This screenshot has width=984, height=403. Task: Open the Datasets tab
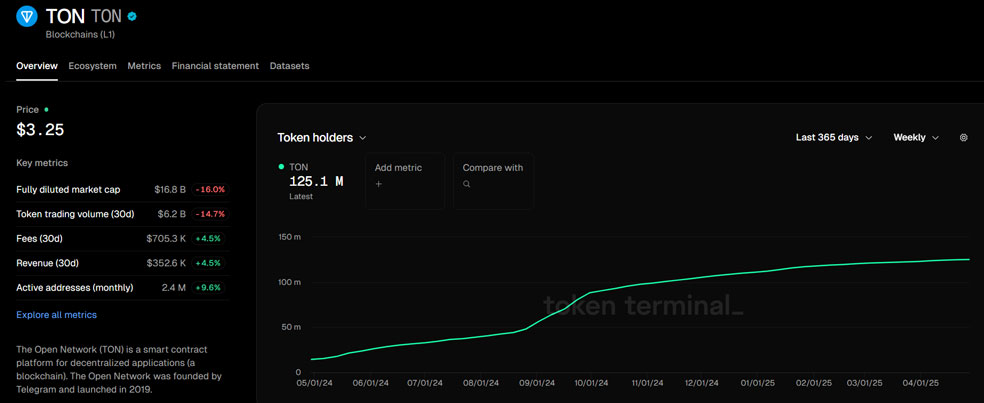click(x=289, y=66)
